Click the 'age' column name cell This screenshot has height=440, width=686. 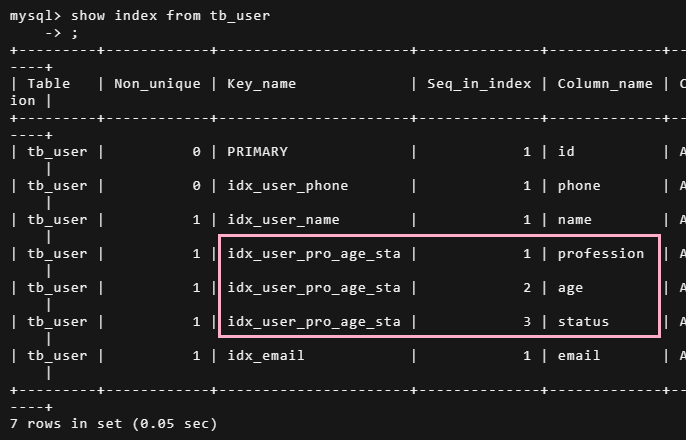pyautogui.click(x=570, y=288)
